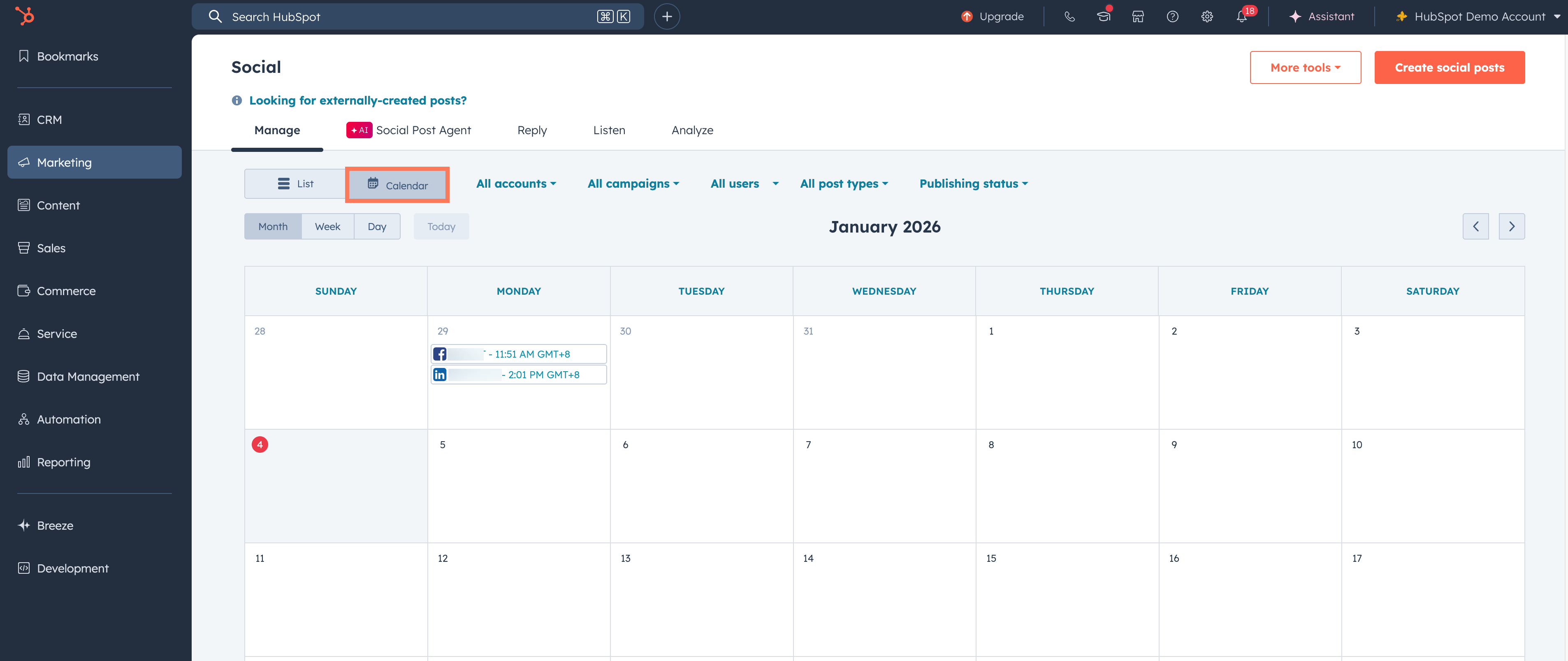Open Looking for externally-created posts link
The image size is (1568, 661).
pos(357,100)
